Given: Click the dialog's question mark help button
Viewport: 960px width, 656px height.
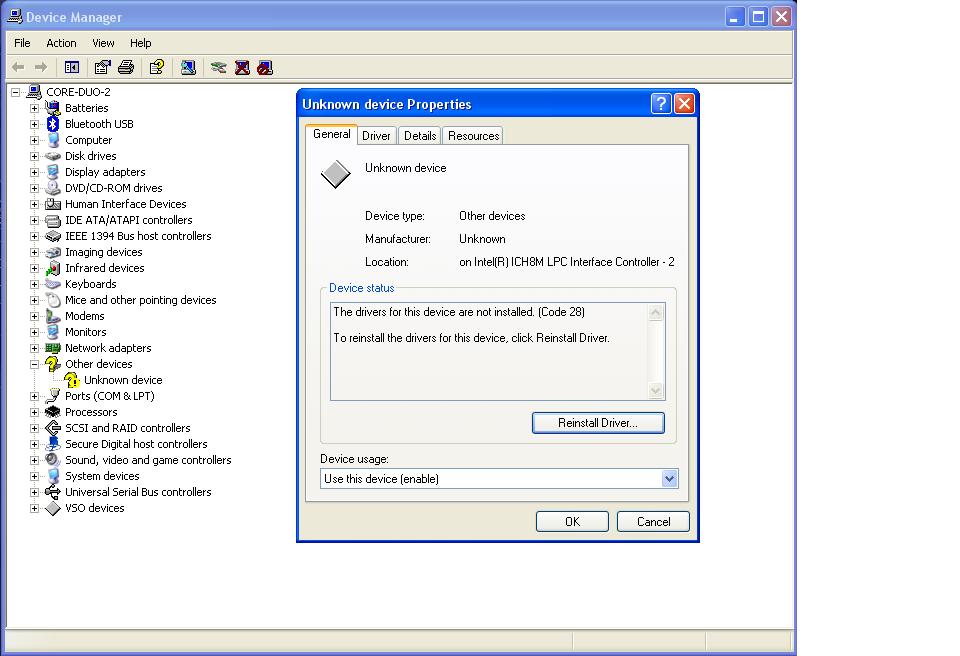Looking at the screenshot, I should point(661,104).
